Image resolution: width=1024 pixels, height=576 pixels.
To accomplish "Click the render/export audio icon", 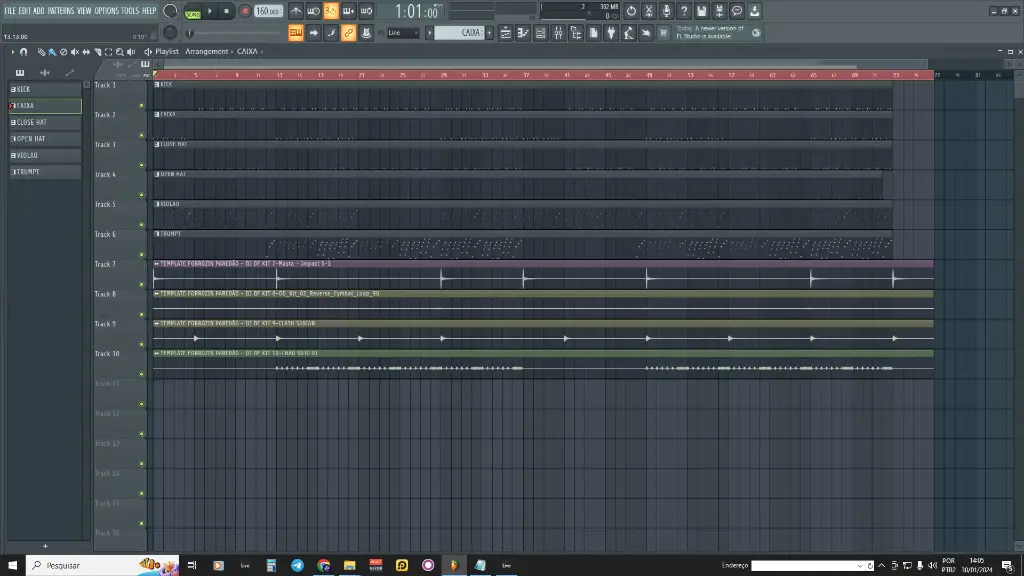I will pos(719,11).
